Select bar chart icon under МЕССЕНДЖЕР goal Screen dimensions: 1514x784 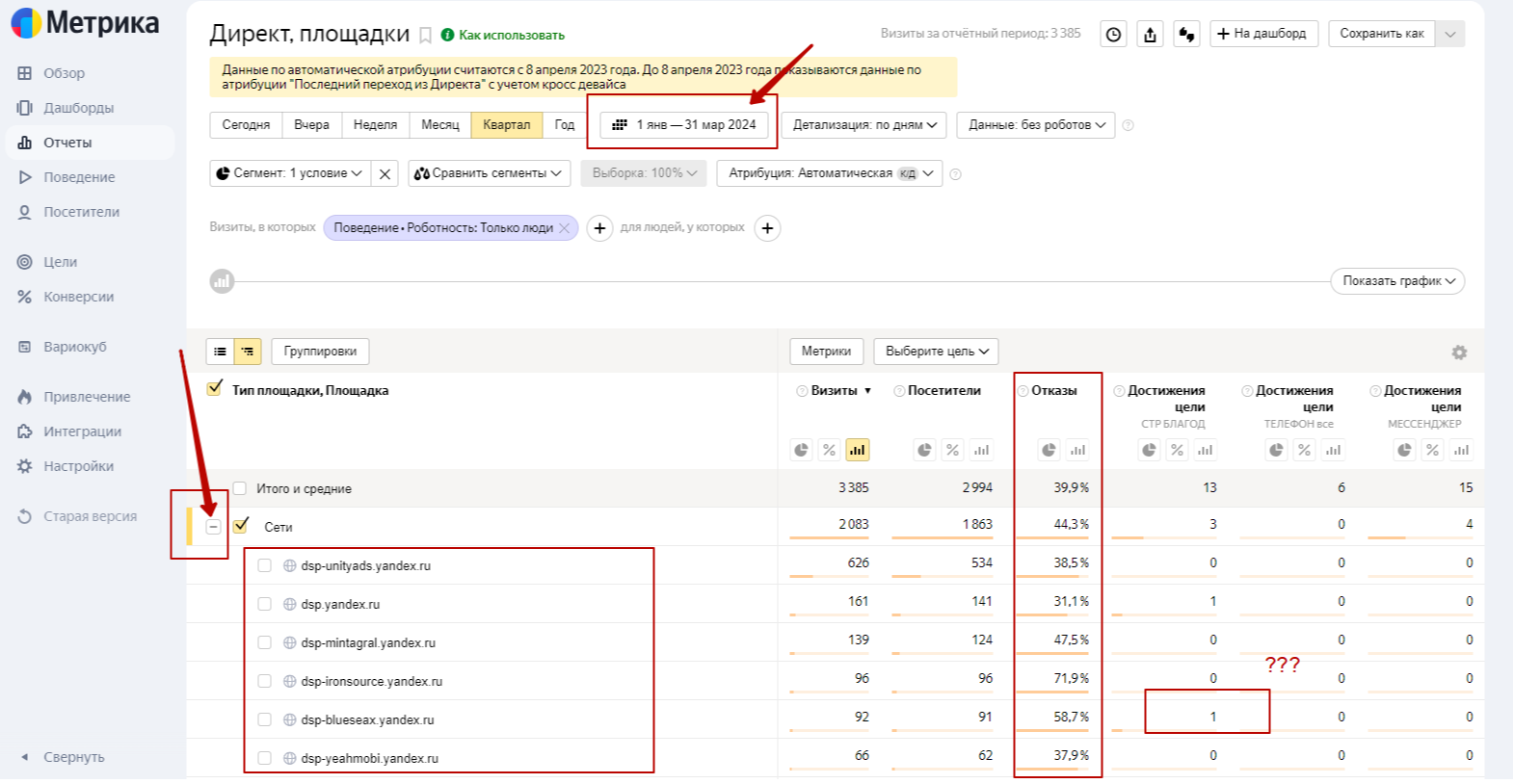click(1461, 450)
